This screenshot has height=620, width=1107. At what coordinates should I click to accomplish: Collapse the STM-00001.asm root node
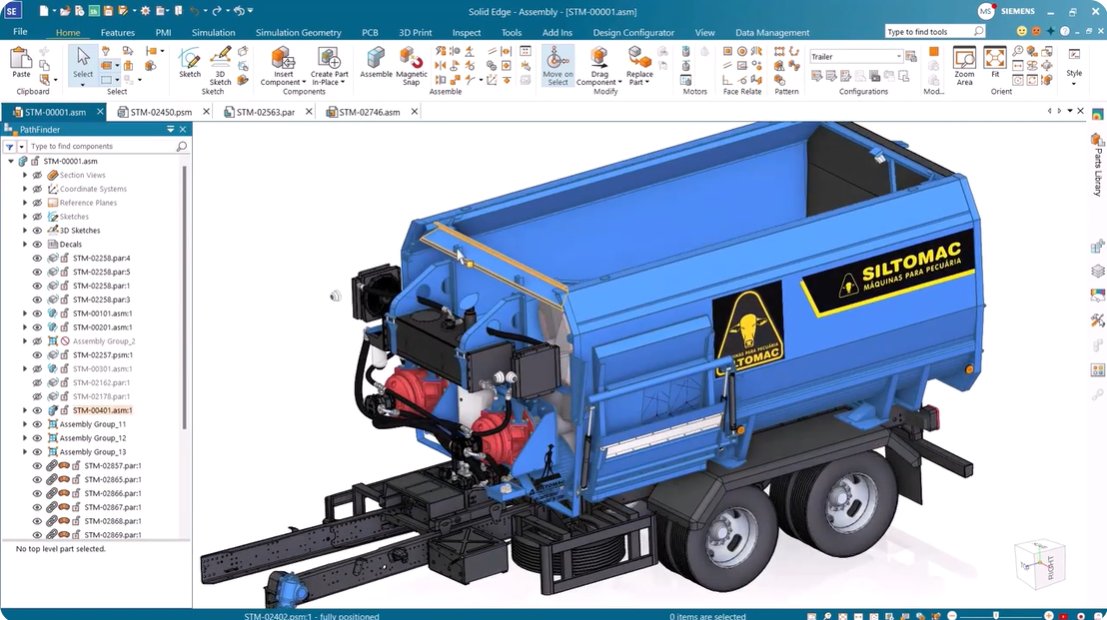(x=11, y=161)
